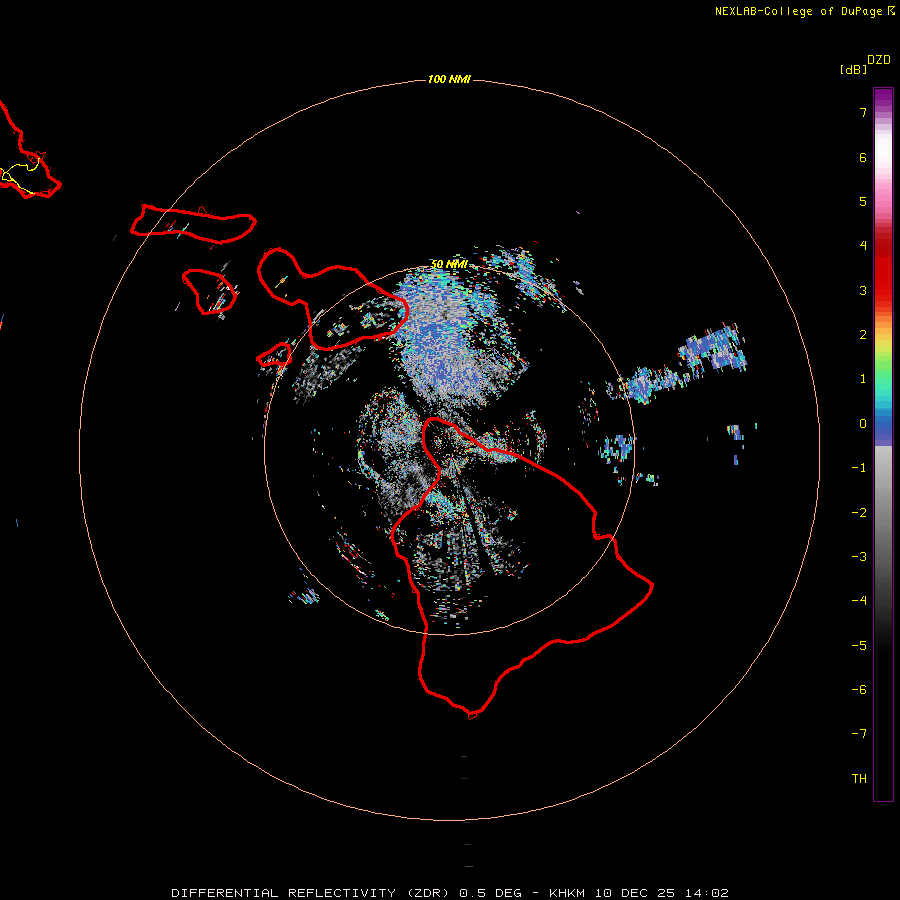This screenshot has width=900, height=900.
Task: Click the 50 NMI range ring label
Action: pos(449,264)
